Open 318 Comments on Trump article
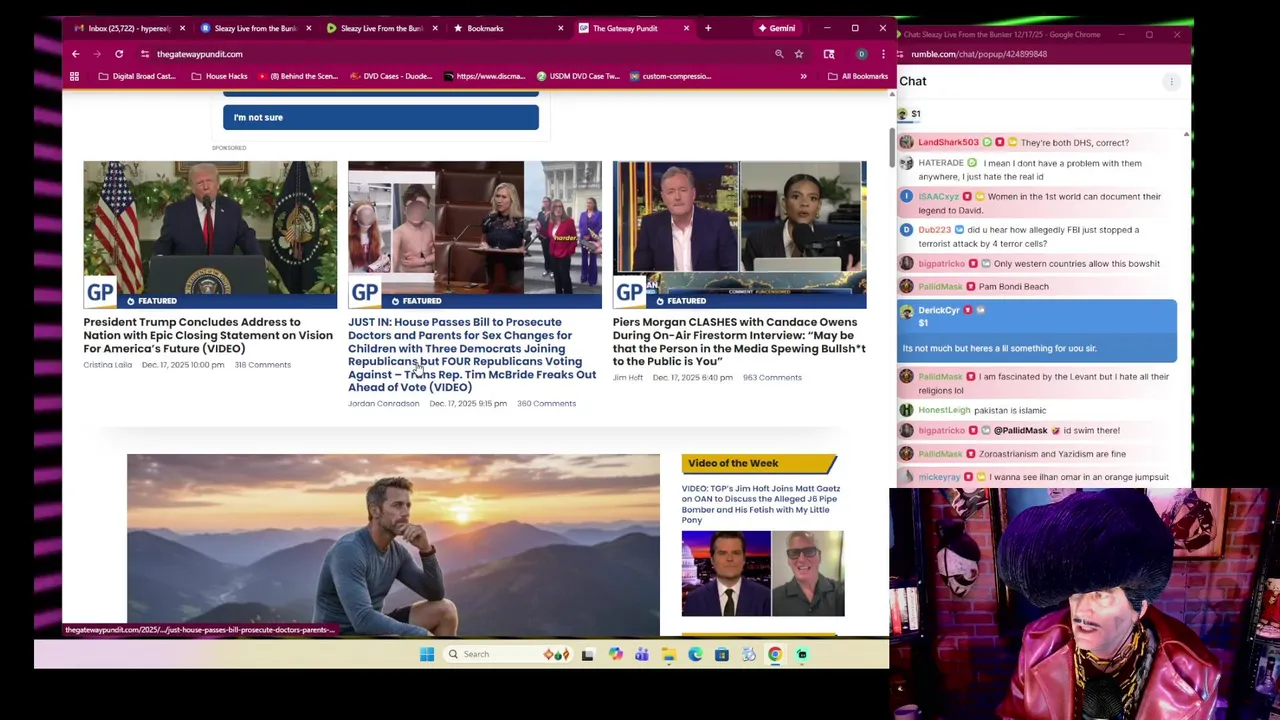Viewport: 1280px width, 720px height. coord(263,365)
